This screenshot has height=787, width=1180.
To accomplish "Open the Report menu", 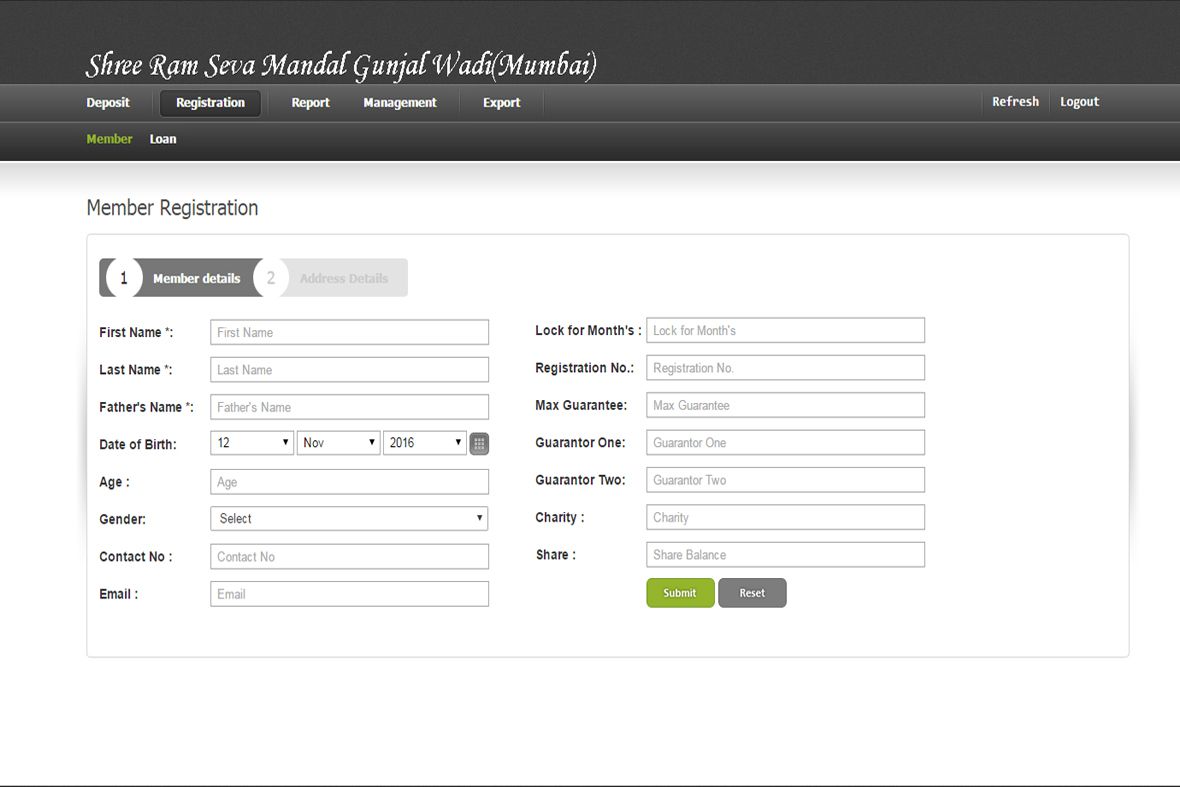I will coord(310,103).
